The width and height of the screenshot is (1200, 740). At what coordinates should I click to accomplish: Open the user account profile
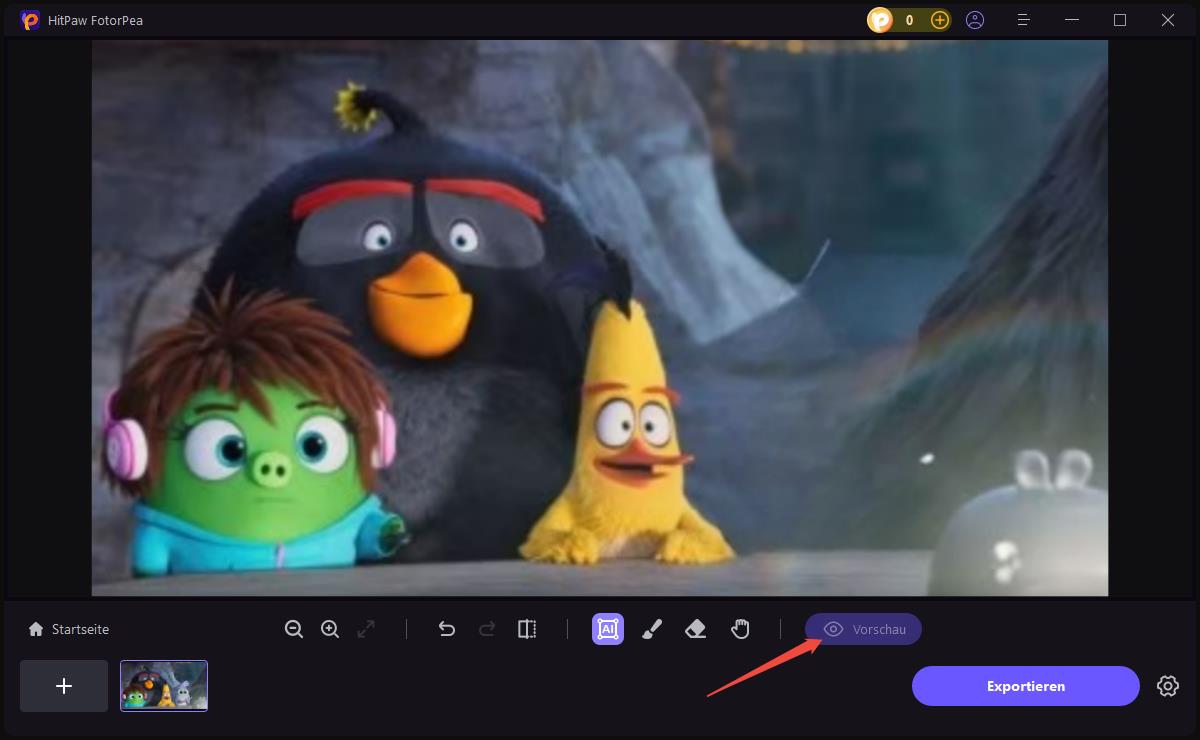(975, 20)
